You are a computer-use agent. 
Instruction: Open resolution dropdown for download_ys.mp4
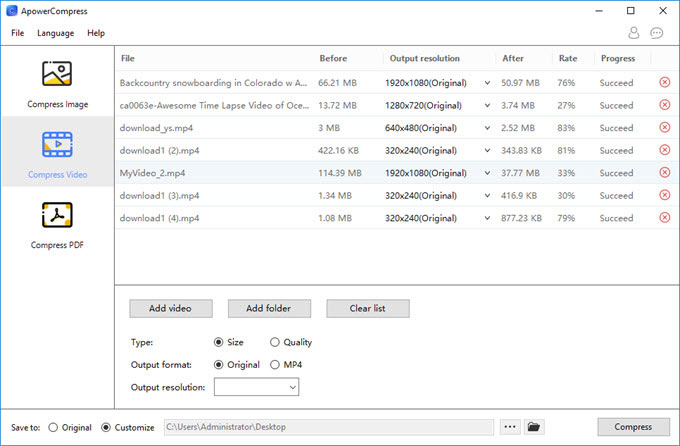487,128
